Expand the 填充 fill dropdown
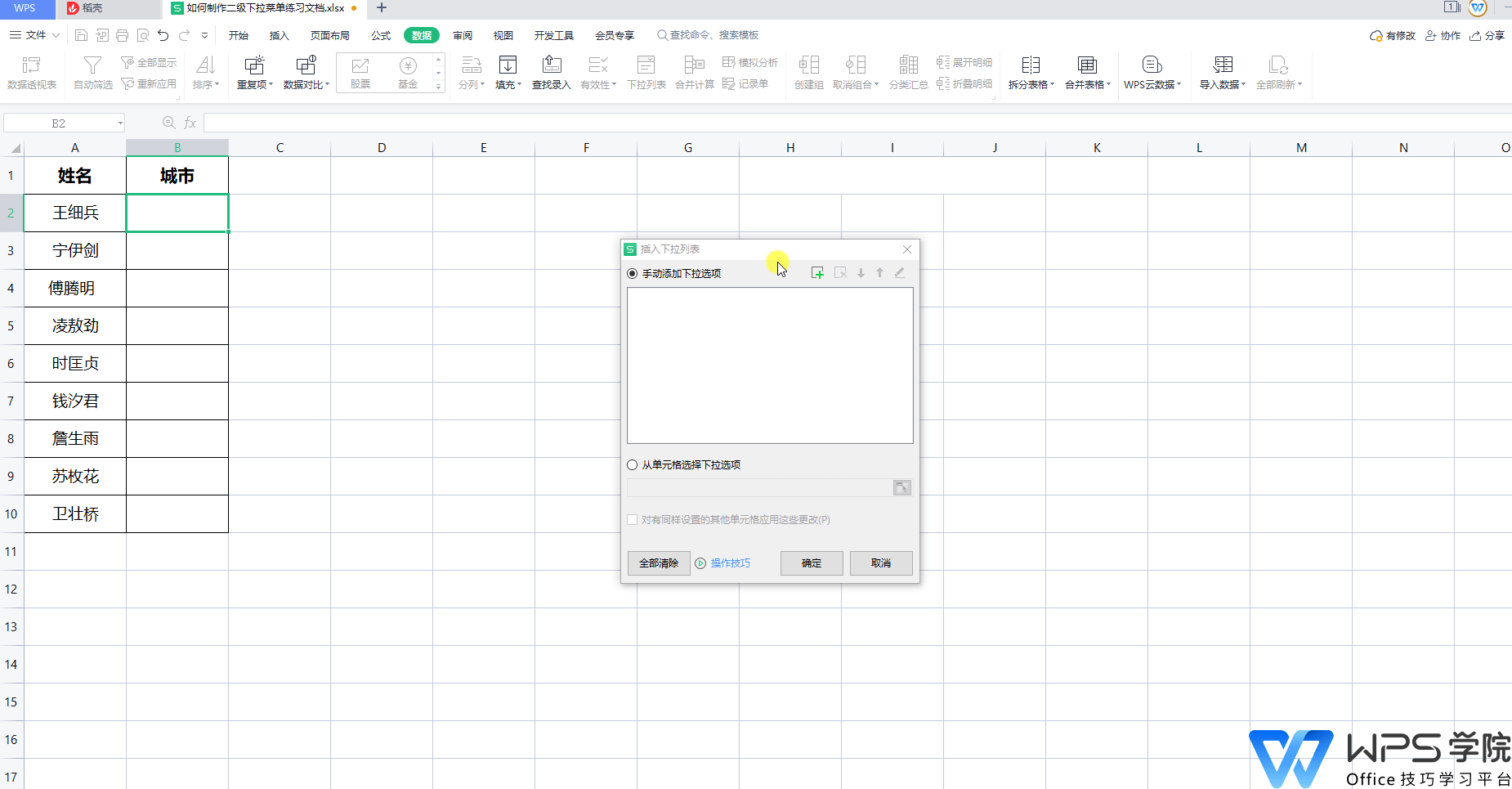The height and width of the screenshot is (789, 1512). coord(519,85)
